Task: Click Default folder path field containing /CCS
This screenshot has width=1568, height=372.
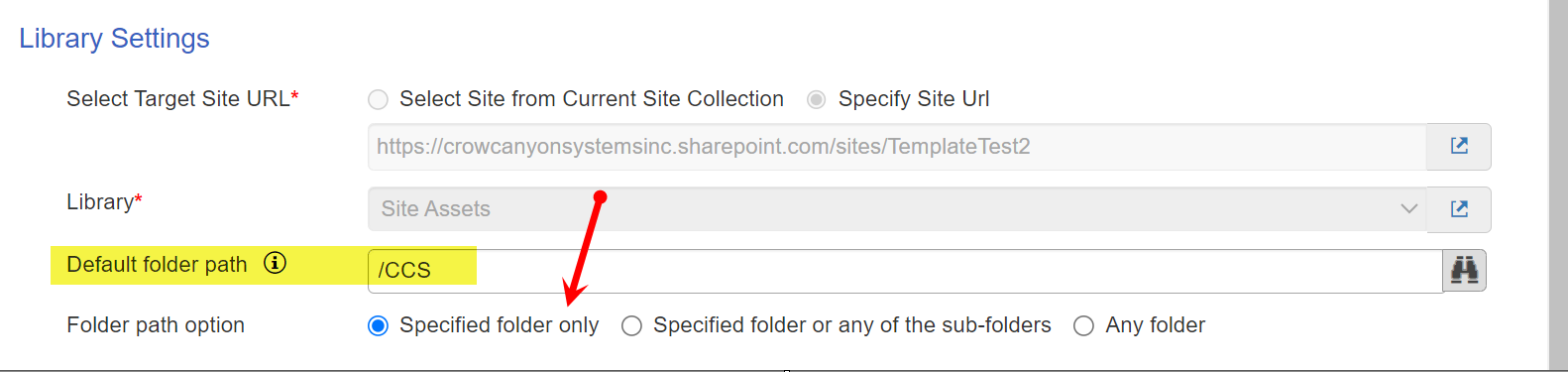Action: pos(906,271)
